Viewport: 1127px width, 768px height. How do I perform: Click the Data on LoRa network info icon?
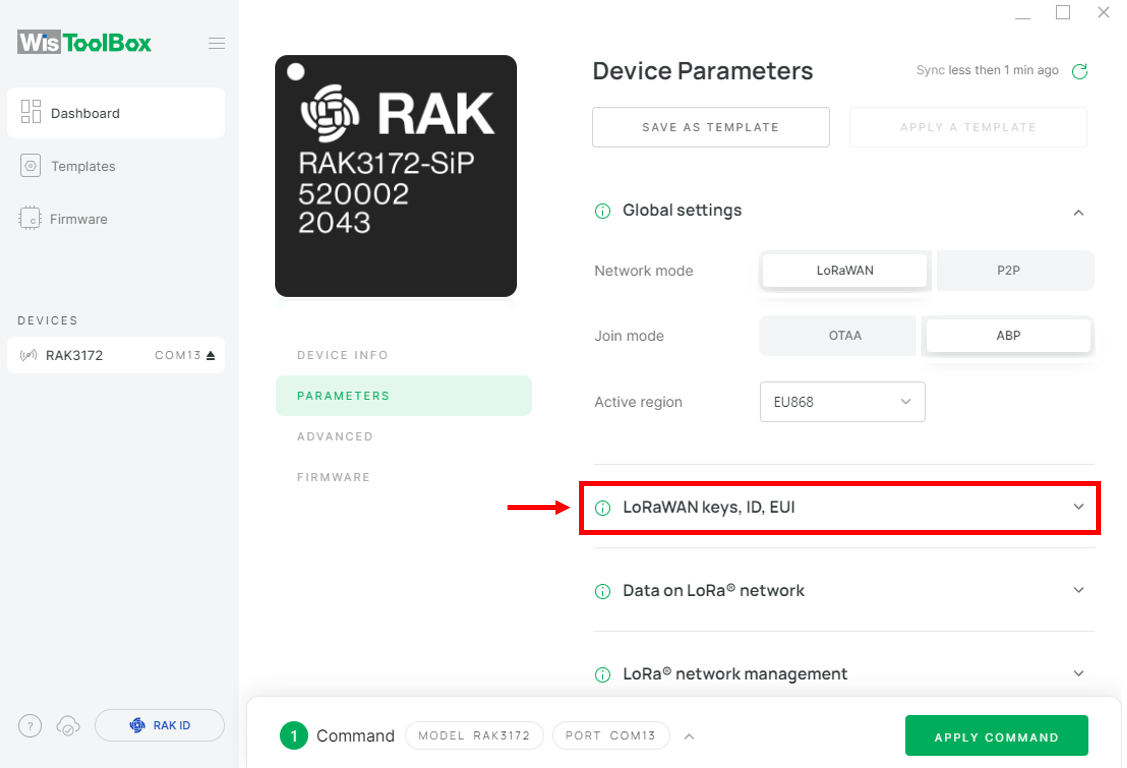click(x=602, y=591)
